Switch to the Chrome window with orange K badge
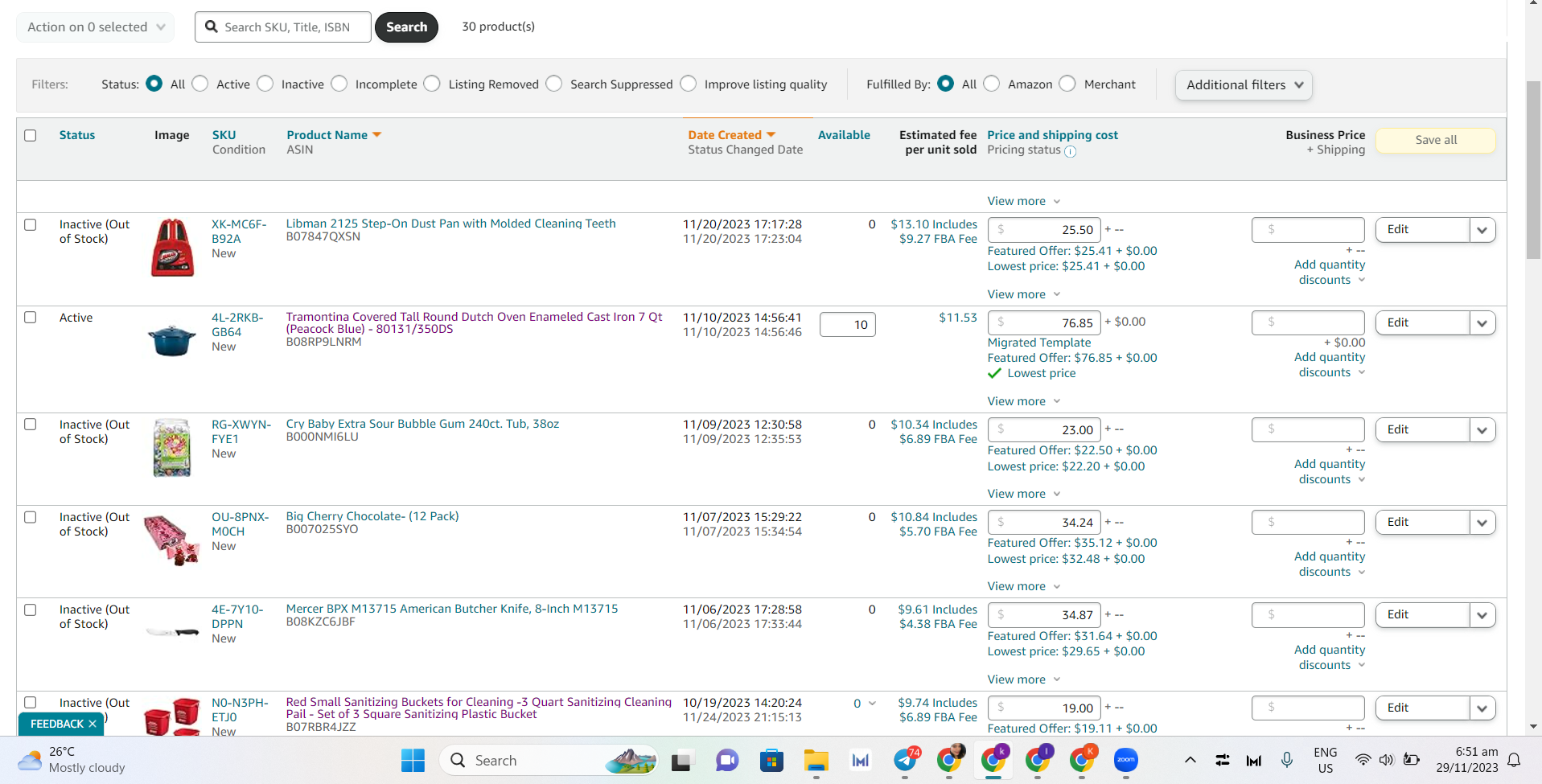This screenshot has width=1542, height=784. coord(1083,759)
